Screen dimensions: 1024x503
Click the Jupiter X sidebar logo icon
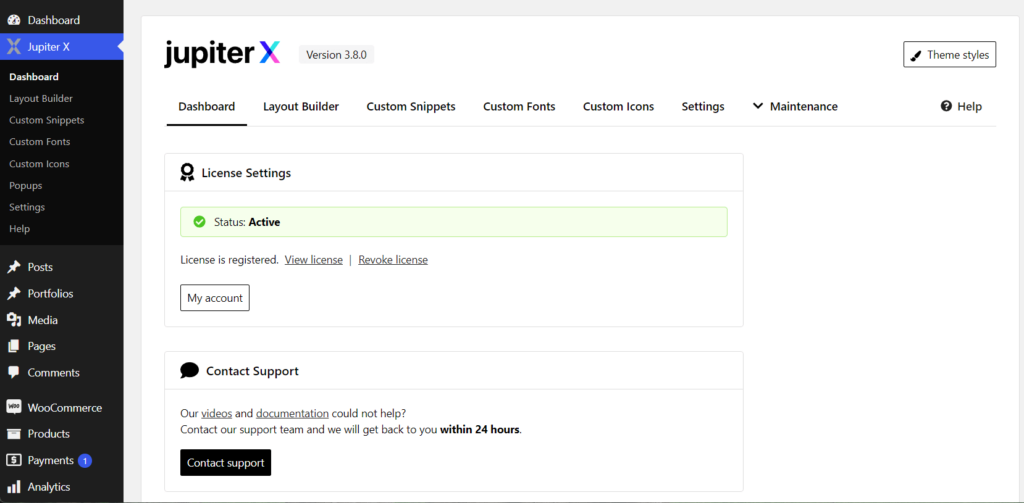click(14, 46)
